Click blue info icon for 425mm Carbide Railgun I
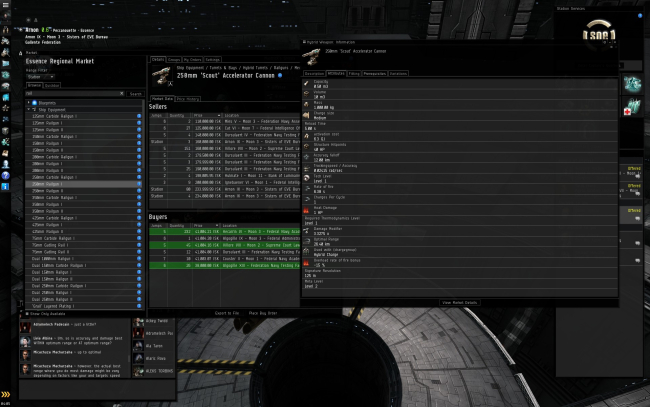Image resolution: width=650 pixels, height=407 pixels. (x=139, y=218)
